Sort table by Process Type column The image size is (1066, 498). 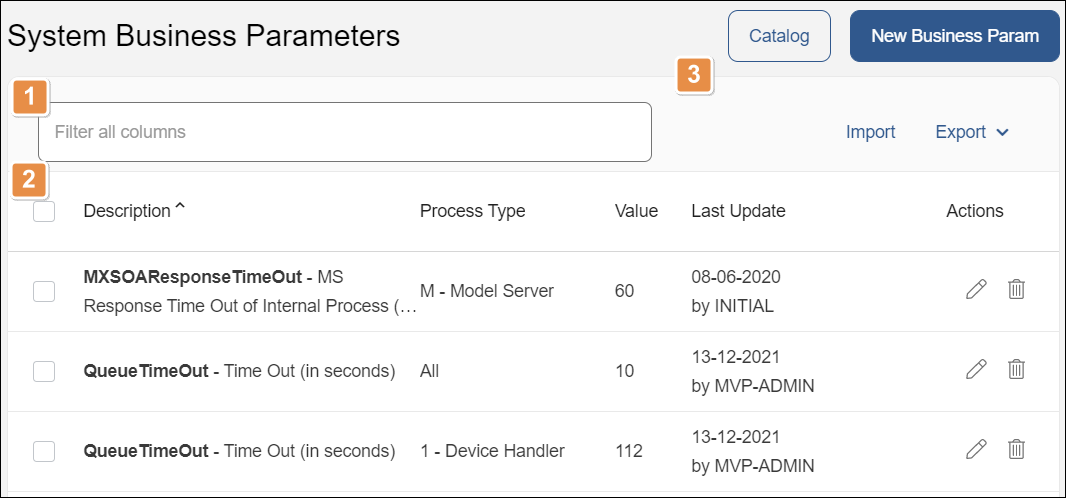pos(472,211)
